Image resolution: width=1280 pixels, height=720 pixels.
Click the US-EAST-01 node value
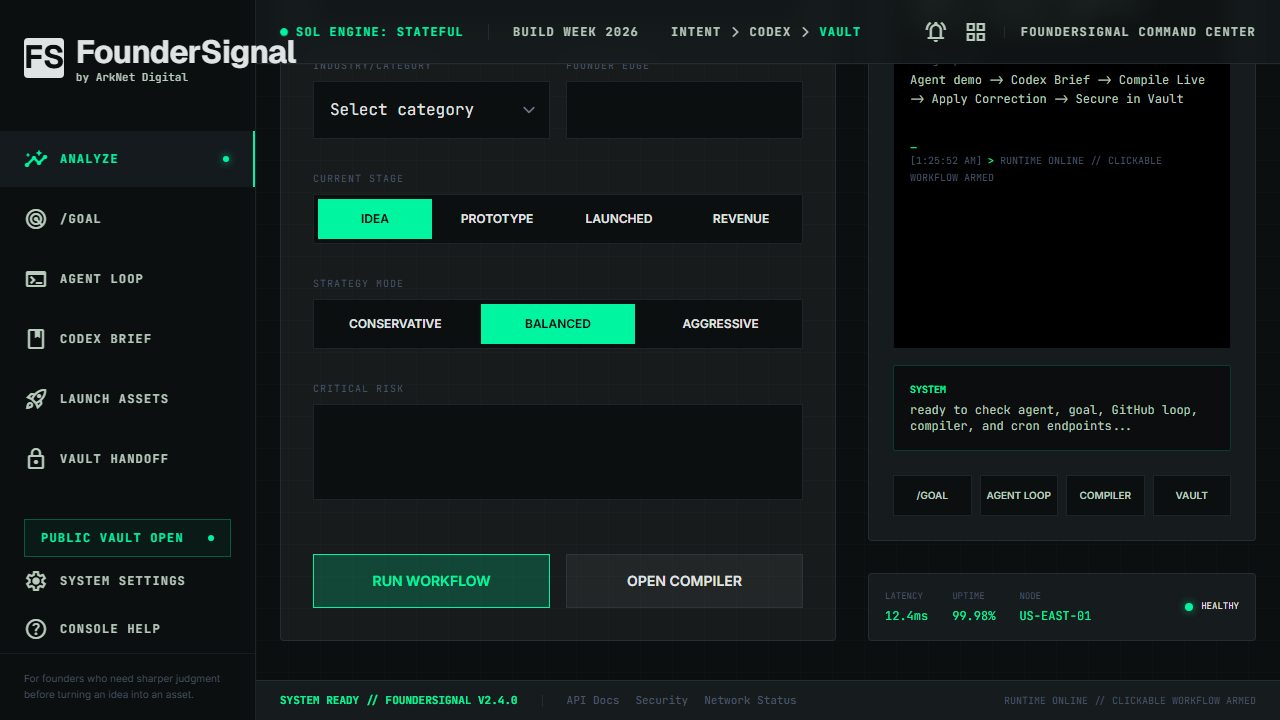click(1055, 616)
